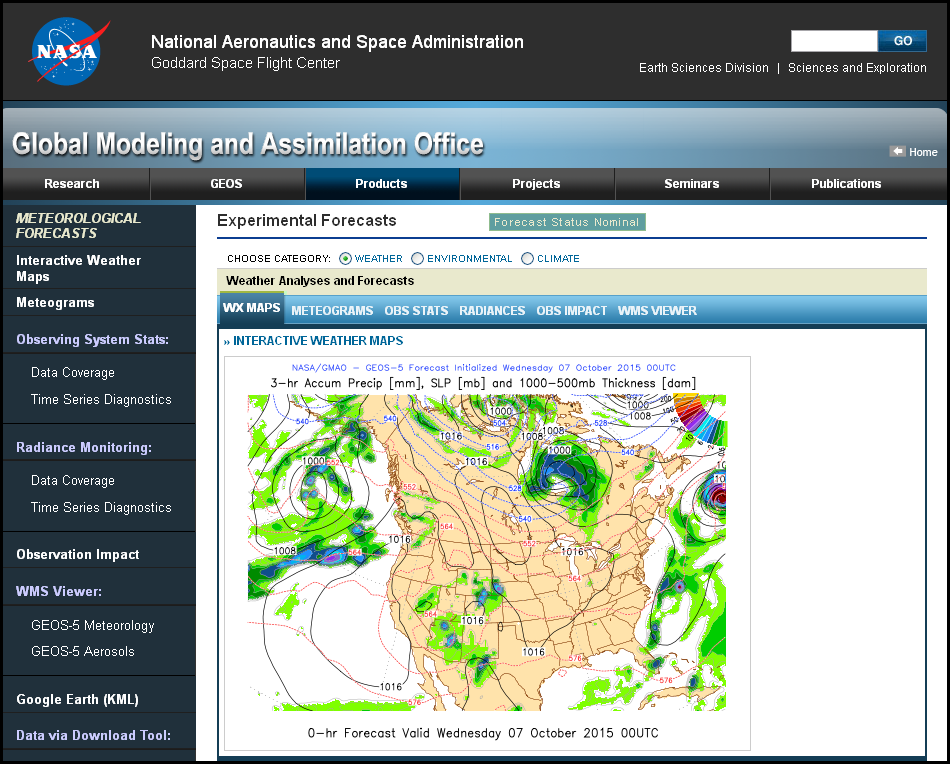Open Meteograms in the sidebar
Image resolution: width=950 pixels, height=764 pixels.
coord(55,302)
